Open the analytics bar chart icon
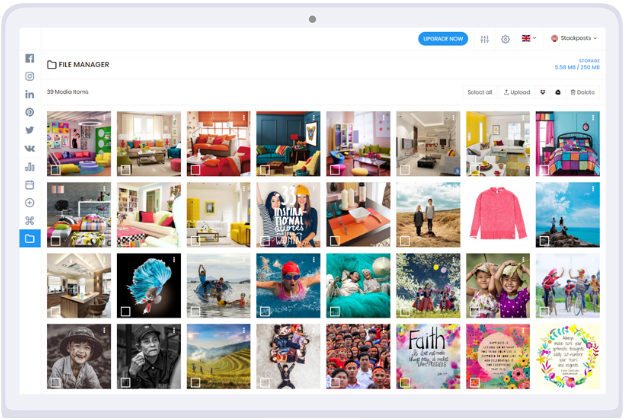The image size is (627, 420). pyautogui.click(x=30, y=167)
